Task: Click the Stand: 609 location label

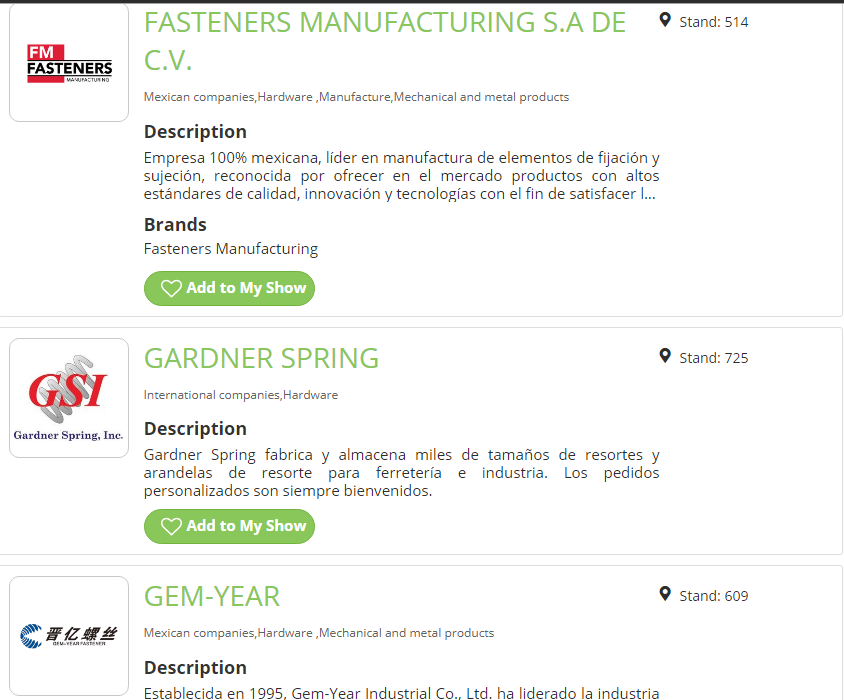Action: 713,596
